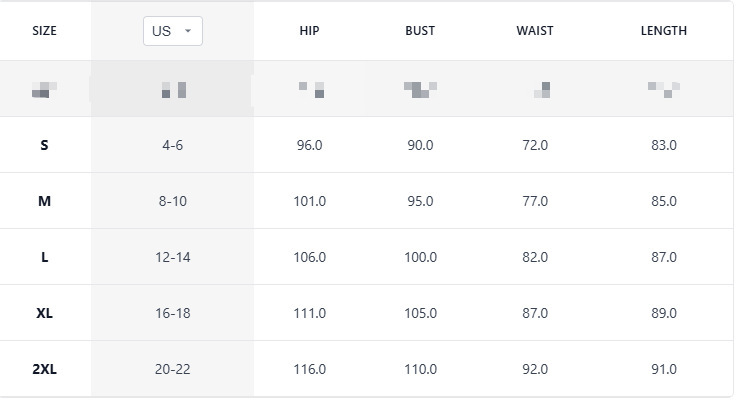Click the LENGTH column header
This screenshot has height=400, width=736.
664,31
